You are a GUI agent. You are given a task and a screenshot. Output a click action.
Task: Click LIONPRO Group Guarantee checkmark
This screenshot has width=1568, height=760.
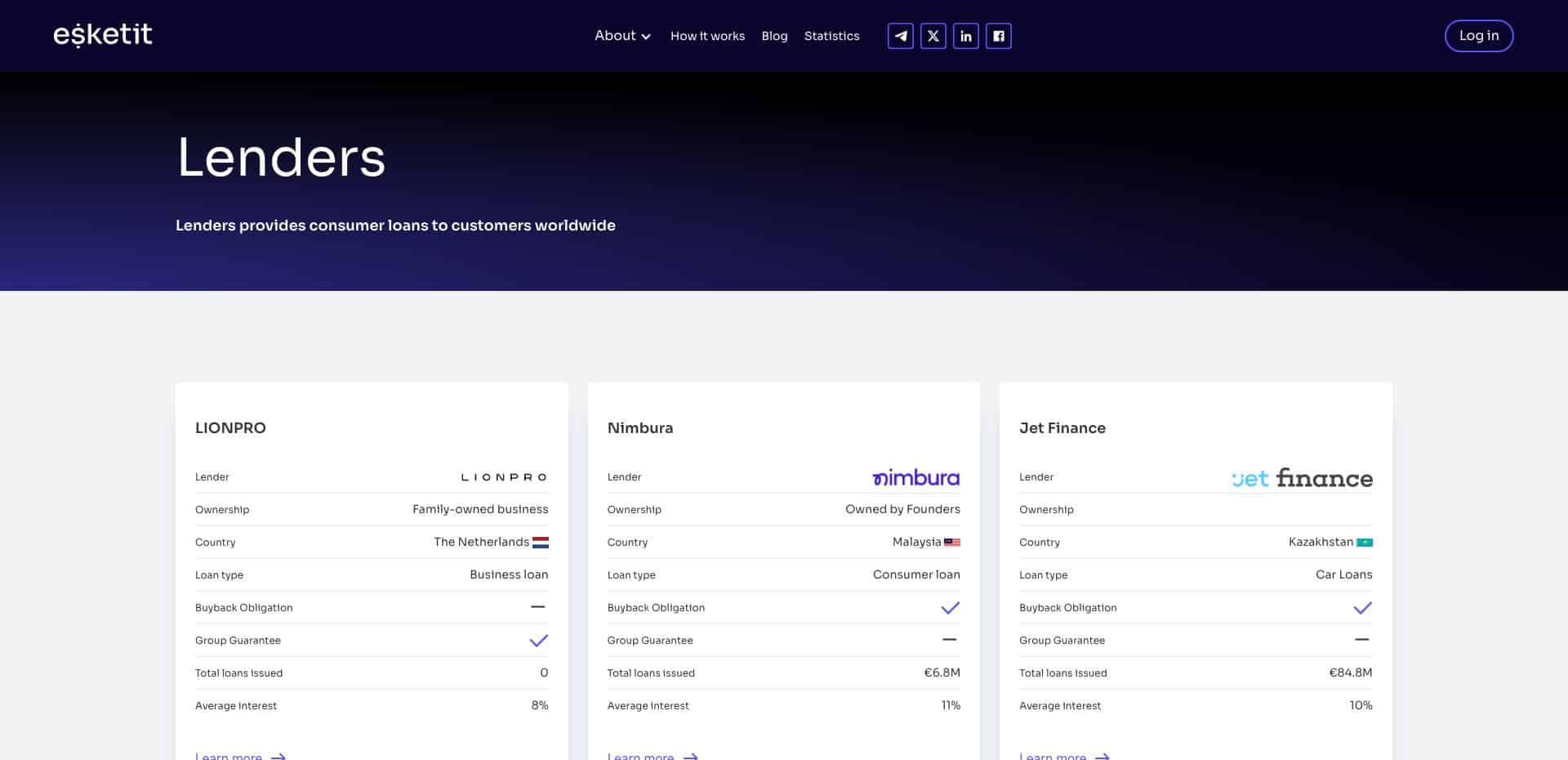click(538, 641)
